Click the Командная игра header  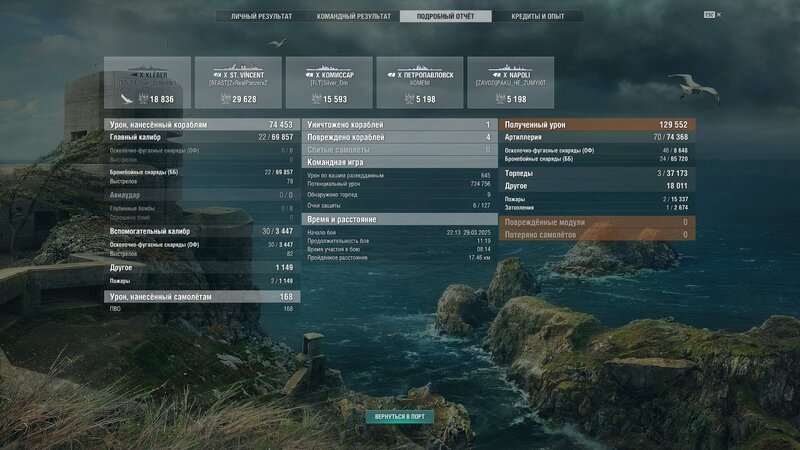click(x=399, y=162)
